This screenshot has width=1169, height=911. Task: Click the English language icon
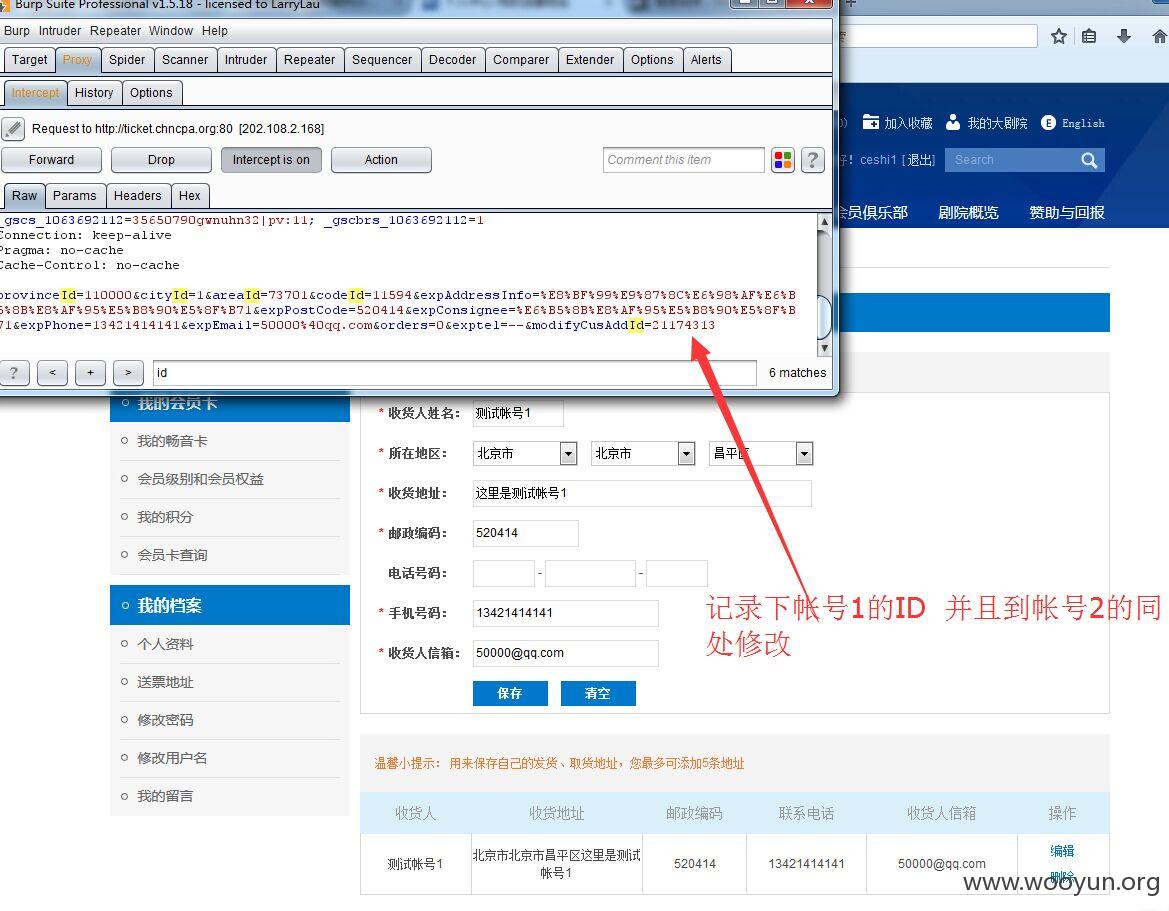click(x=1048, y=123)
